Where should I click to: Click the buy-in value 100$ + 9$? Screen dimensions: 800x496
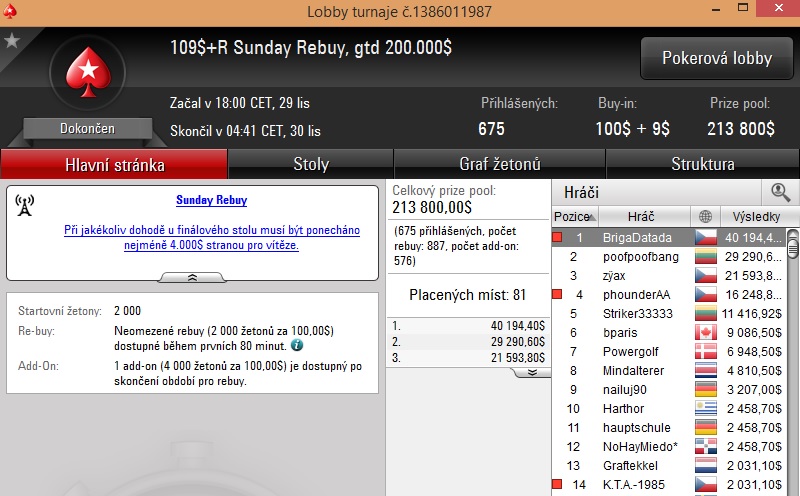[x=633, y=129]
